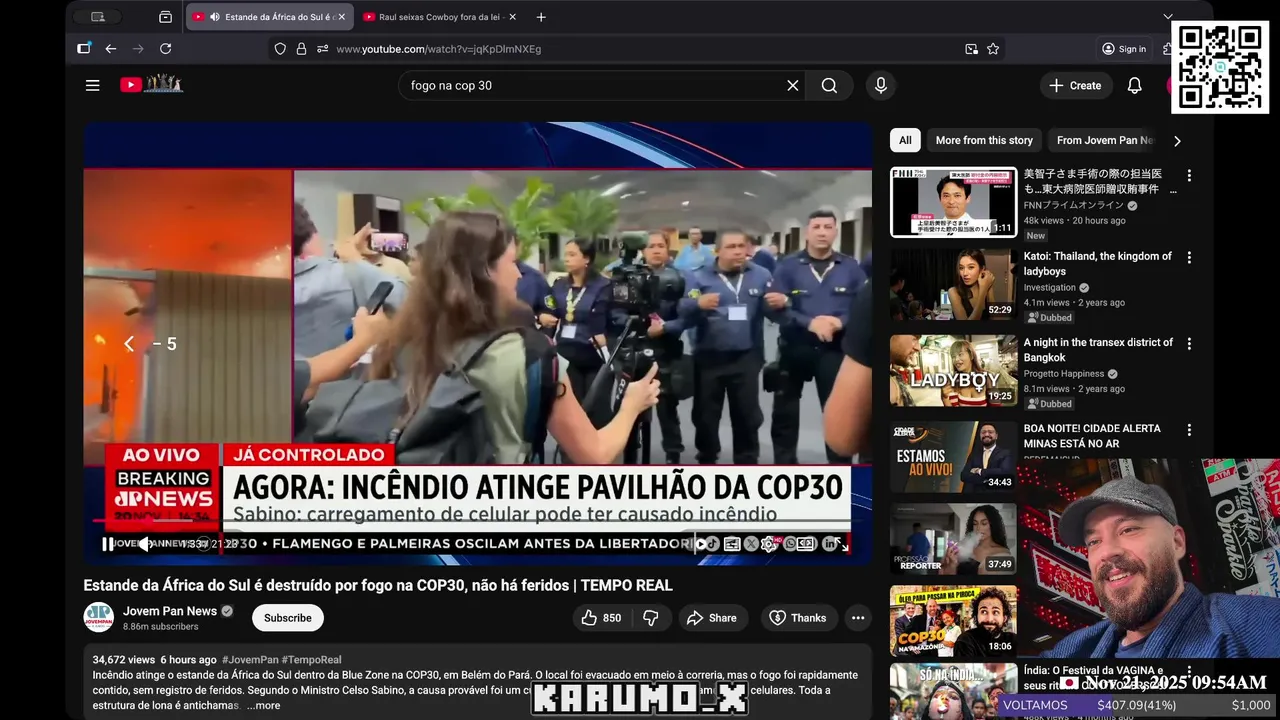List all tabs dropdown arrow
The width and height of the screenshot is (1280, 720).
(x=1167, y=17)
